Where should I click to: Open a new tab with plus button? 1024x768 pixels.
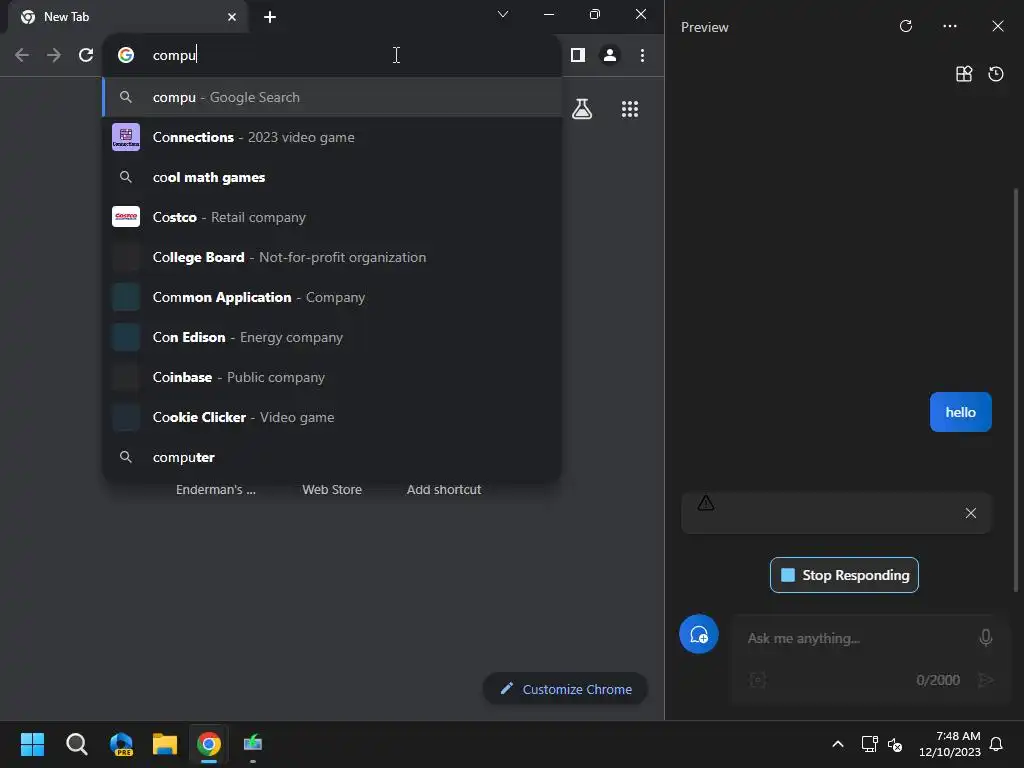(x=270, y=17)
